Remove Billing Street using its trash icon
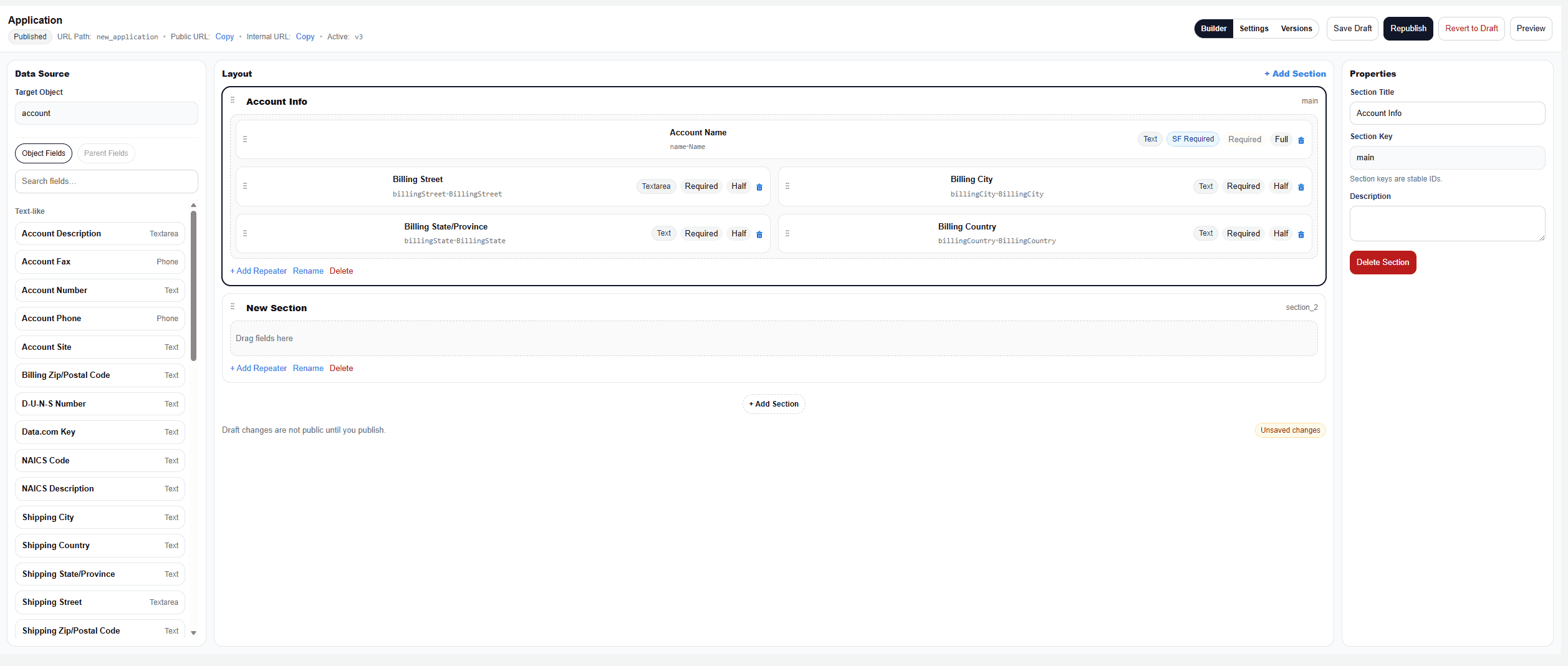The width and height of the screenshot is (1568, 666). pos(759,187)
